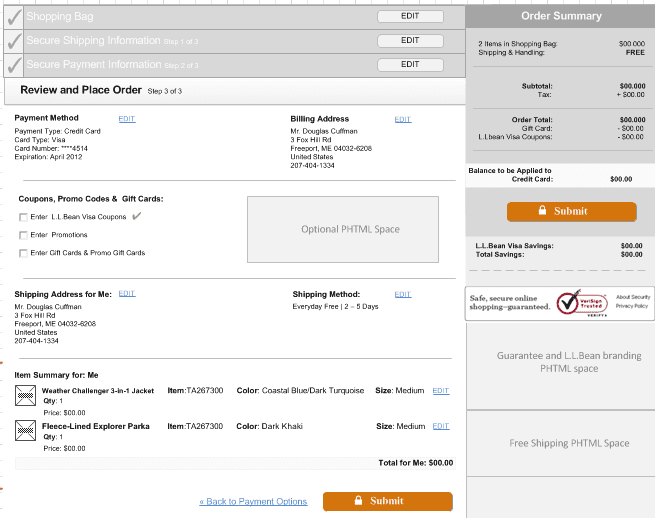Edit the Payment Method
The image size is (655, 518).
(127, 119)
